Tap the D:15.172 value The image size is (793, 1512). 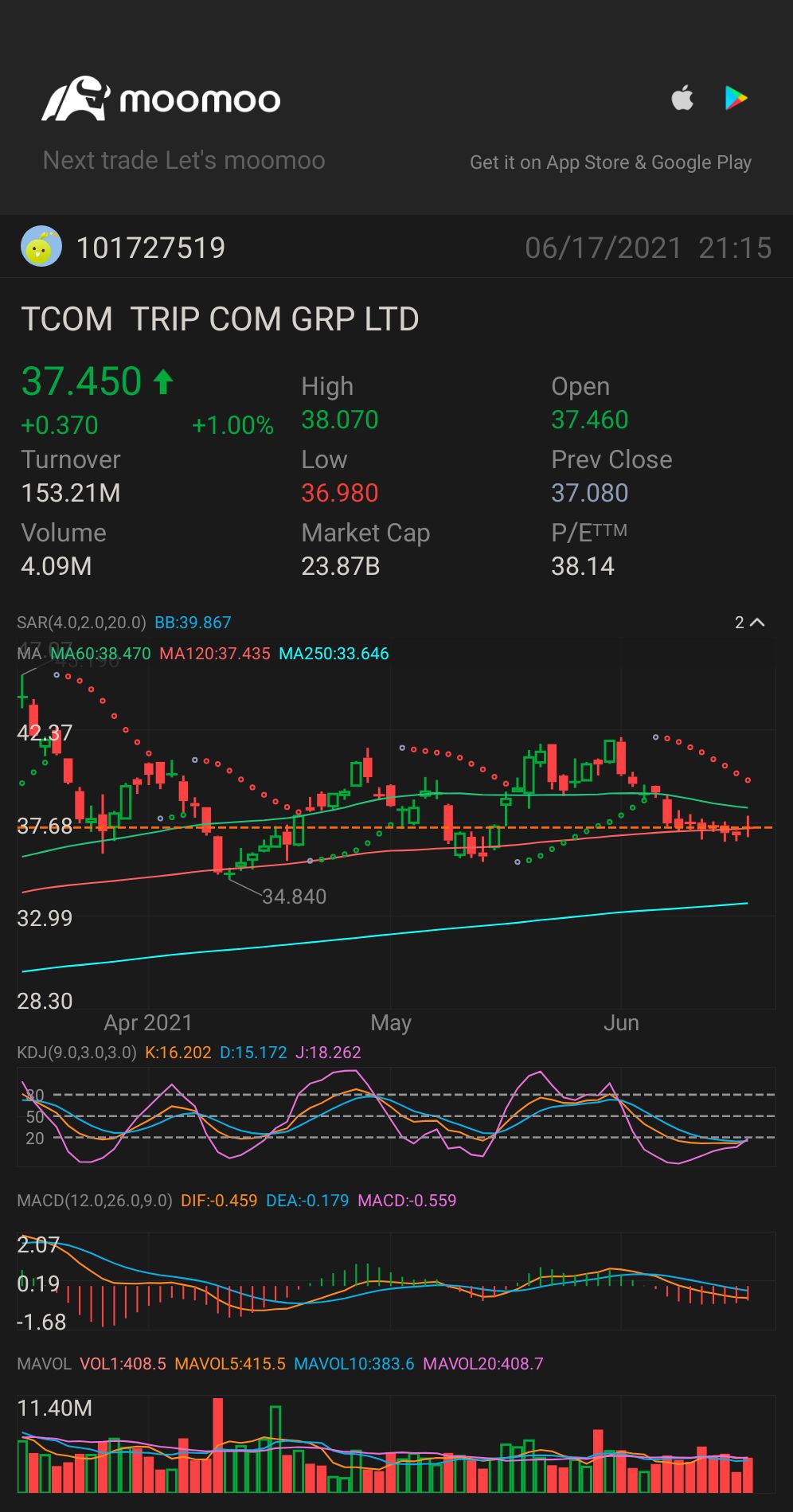coord(253,1053)
